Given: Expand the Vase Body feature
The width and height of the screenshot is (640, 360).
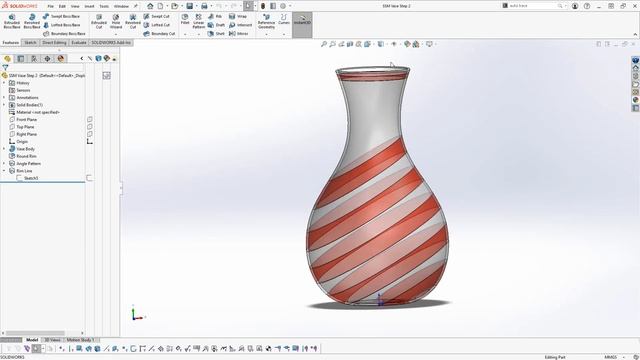Looking at the screenshot, I should coord(4,149).
